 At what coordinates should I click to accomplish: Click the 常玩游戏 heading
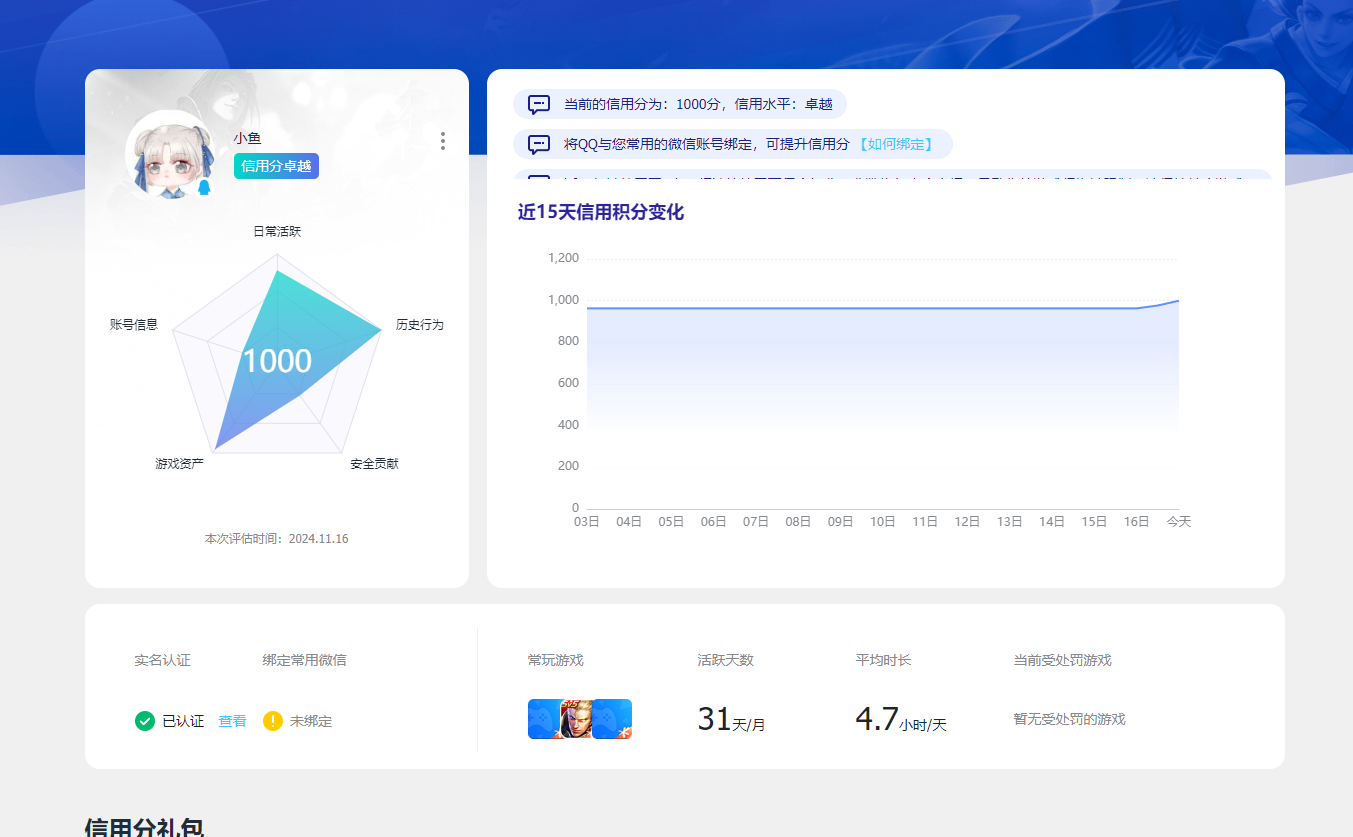556,661
